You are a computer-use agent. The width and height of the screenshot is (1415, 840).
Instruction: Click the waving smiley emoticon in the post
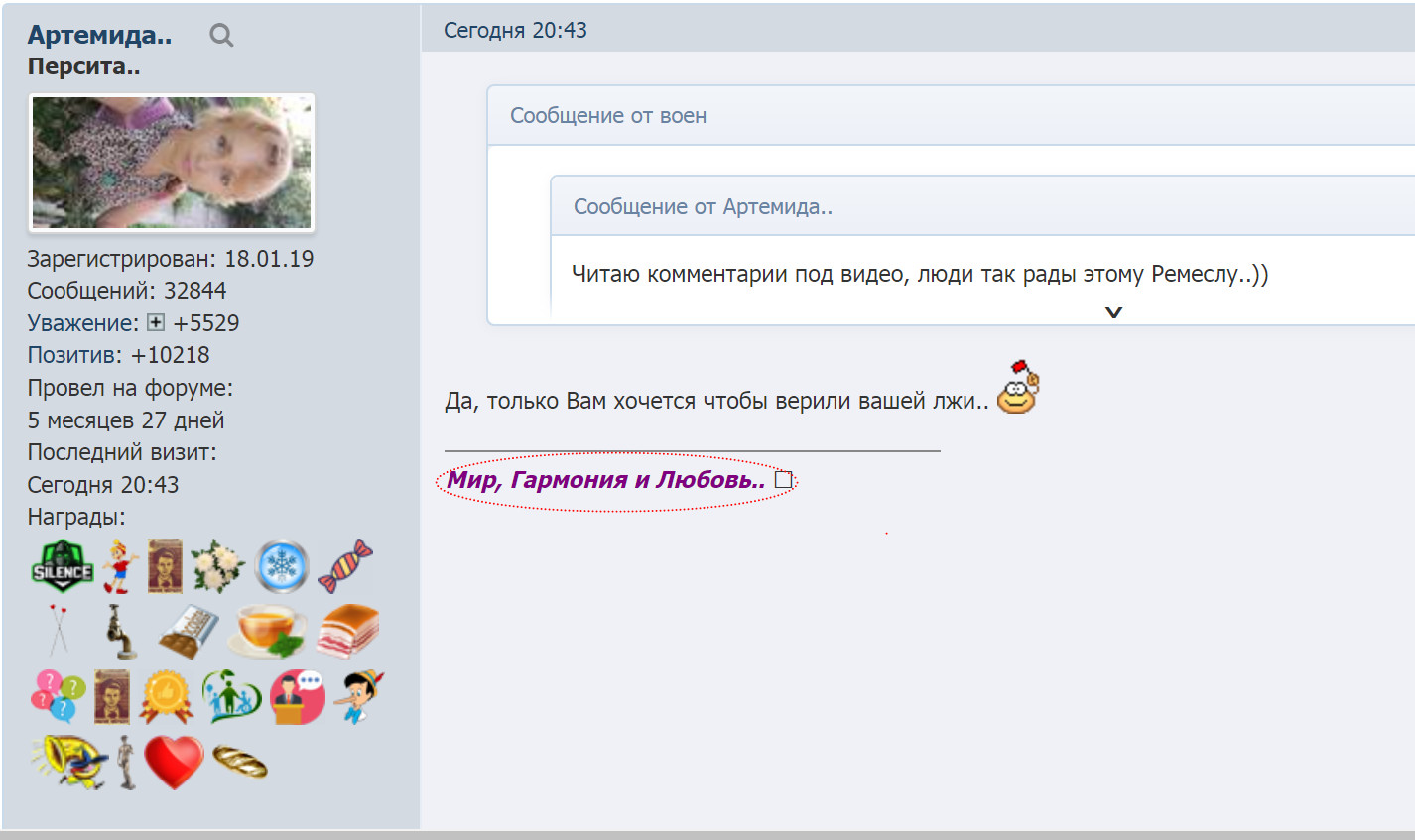[x=1018, y=388]
